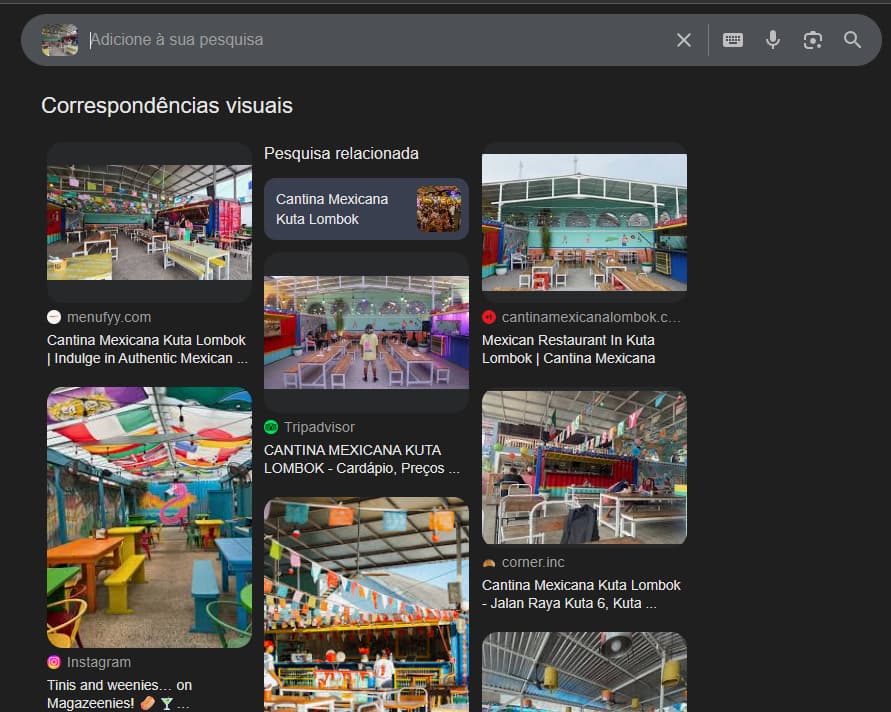Start voice search with microphone icon

(x=773, y=40)
